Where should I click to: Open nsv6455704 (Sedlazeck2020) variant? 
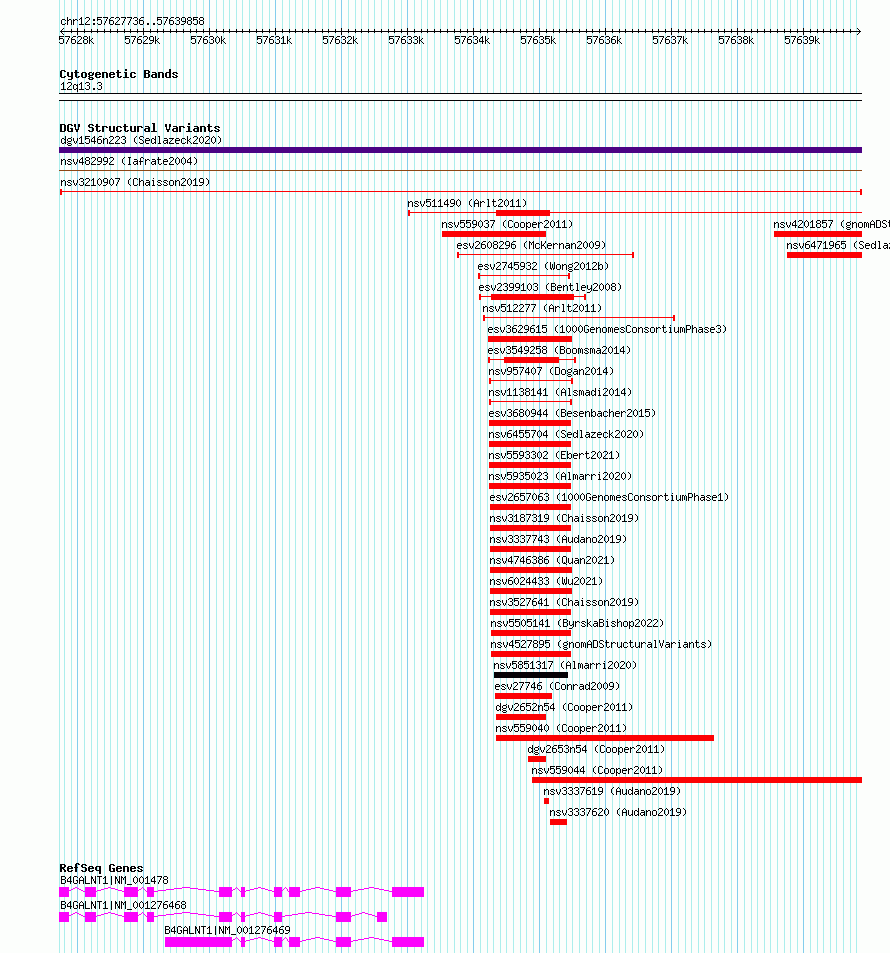click(567, 435)
